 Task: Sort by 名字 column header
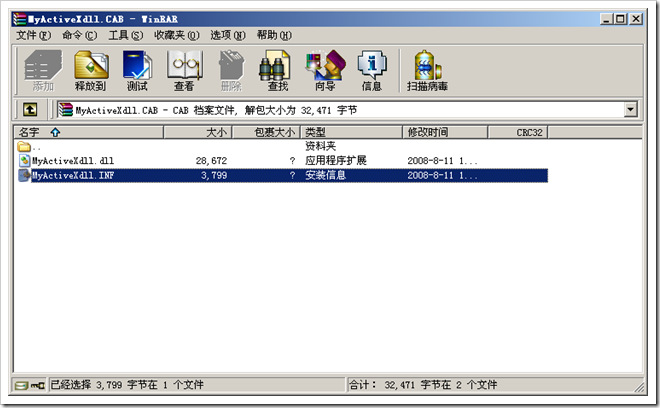coord(88,132)
